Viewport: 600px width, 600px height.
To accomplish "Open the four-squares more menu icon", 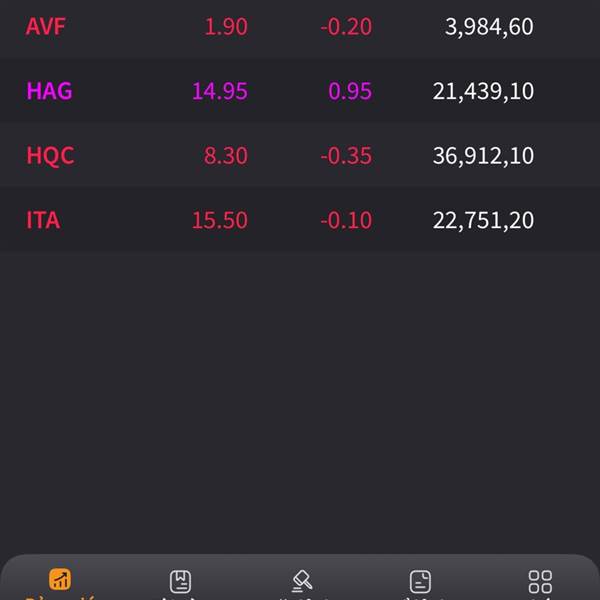I will [x=540, y=582].
